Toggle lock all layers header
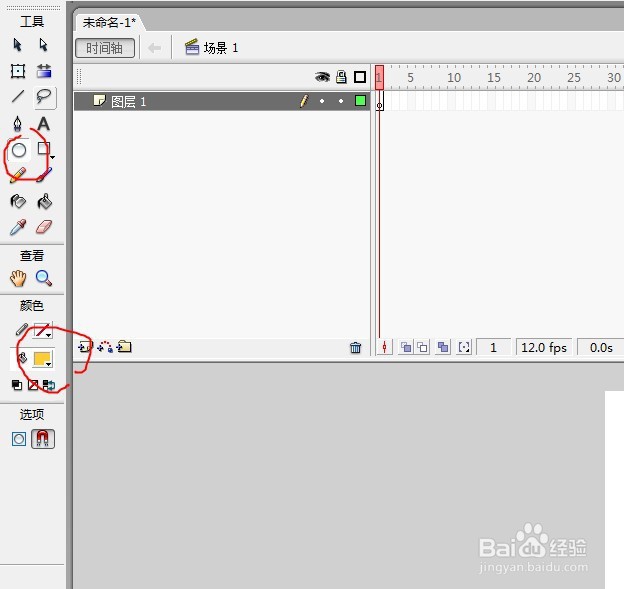The image size is (624, 589). [x=341, y=76]
